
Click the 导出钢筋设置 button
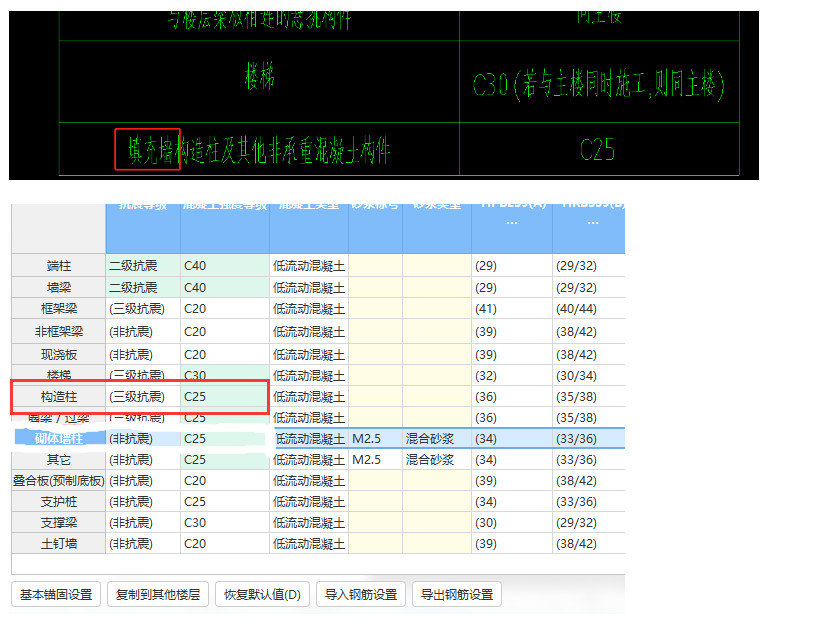(456, 594)
